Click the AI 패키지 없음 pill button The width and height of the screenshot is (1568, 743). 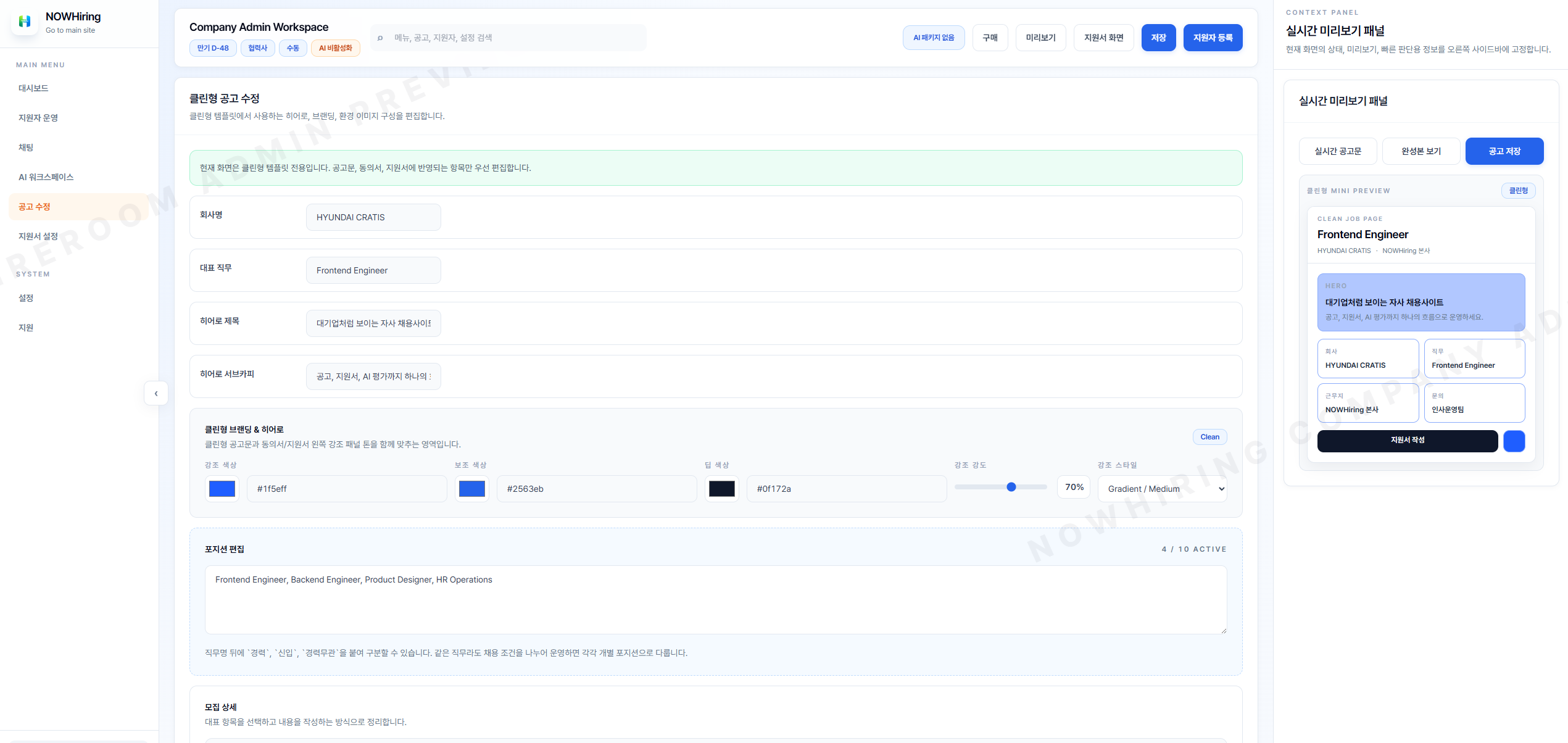[933, 38]
